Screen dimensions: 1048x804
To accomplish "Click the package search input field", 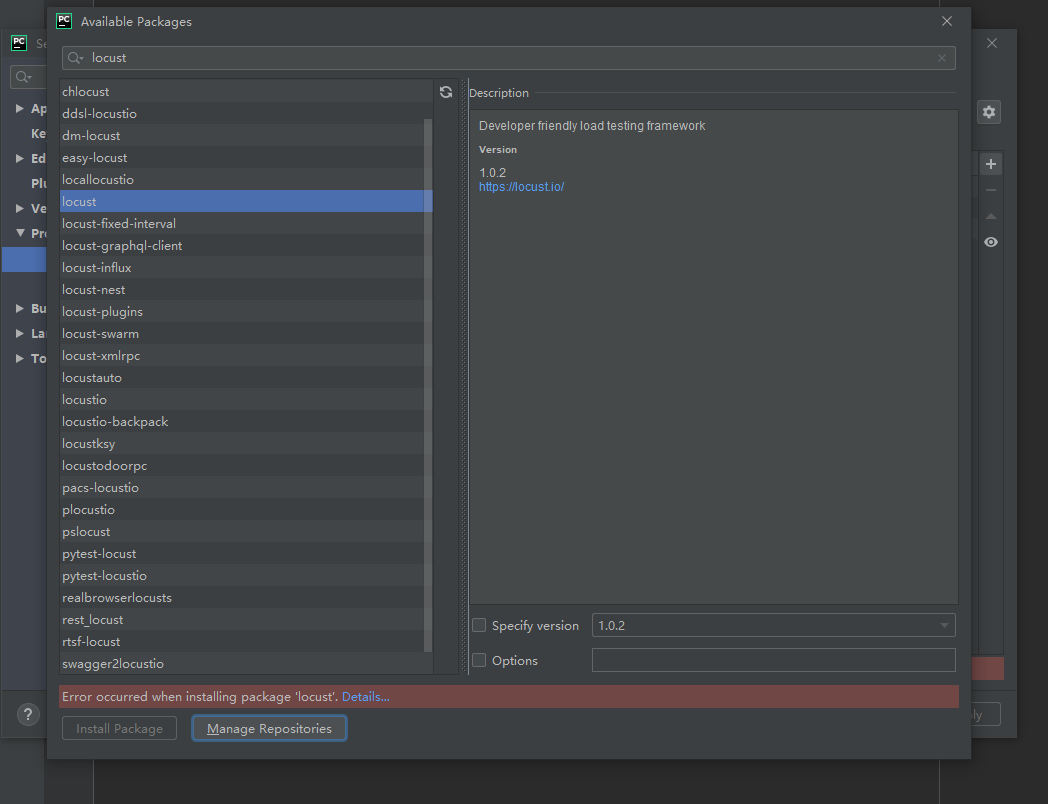I will tap(509, 58).
